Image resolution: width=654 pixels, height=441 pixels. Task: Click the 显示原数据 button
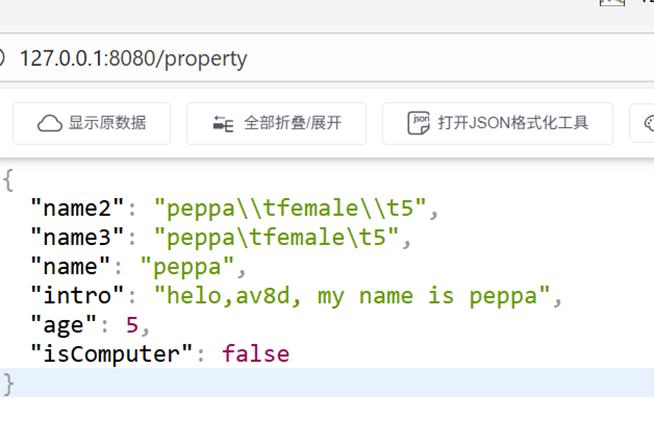click(91, 123)
